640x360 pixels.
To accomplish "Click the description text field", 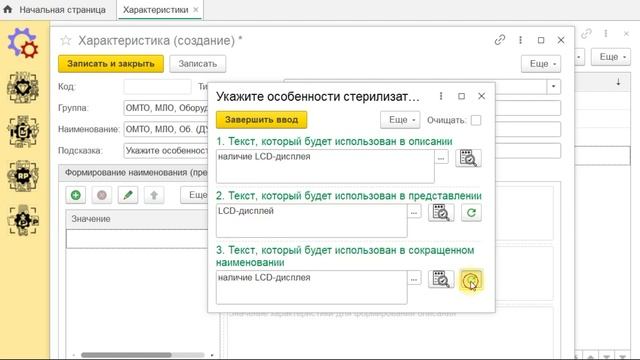I will coord(325,166).
